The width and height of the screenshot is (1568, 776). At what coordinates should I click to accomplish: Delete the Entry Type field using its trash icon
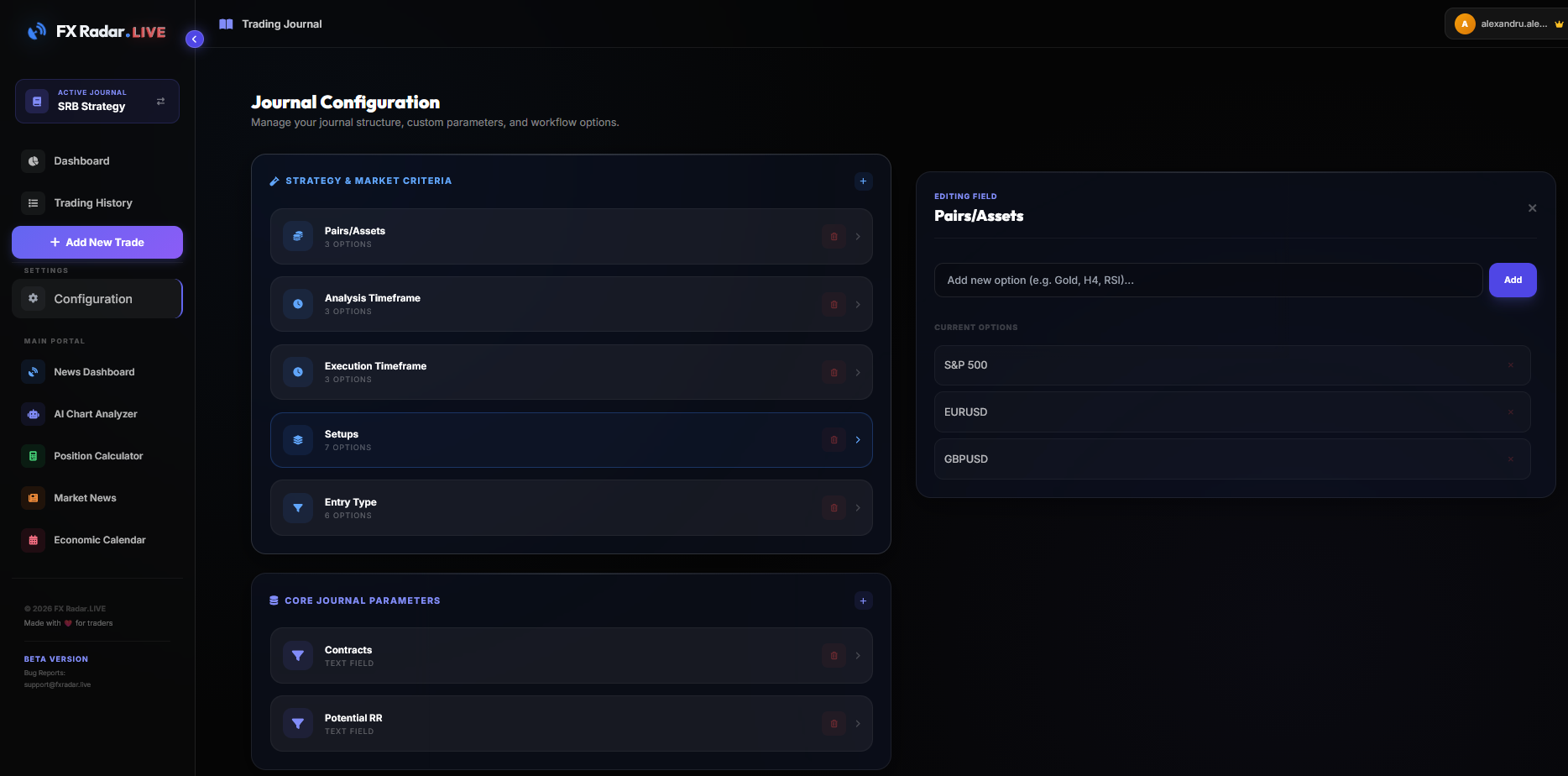[x=834, y=507]
